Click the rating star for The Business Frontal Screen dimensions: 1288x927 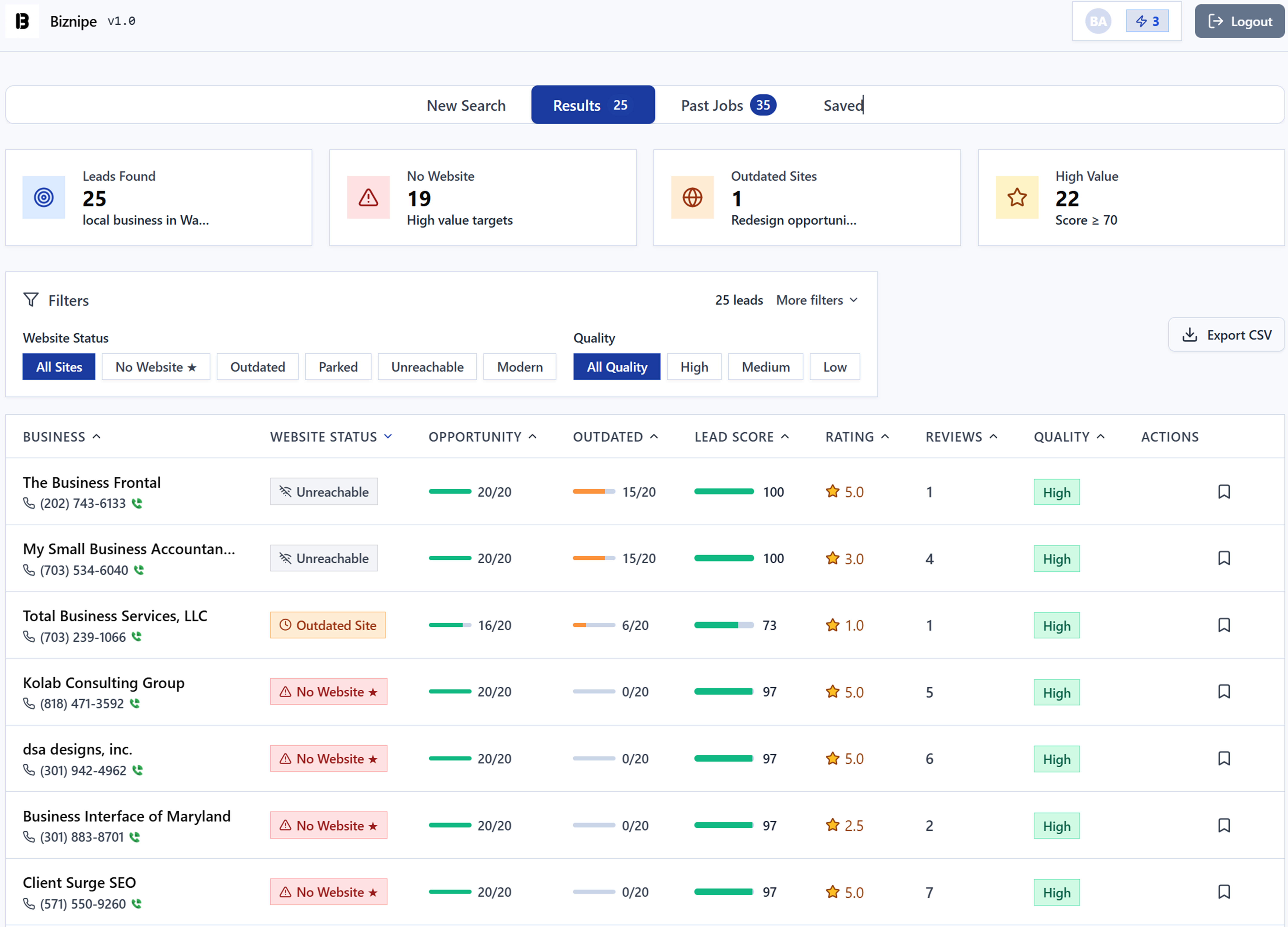832,492
